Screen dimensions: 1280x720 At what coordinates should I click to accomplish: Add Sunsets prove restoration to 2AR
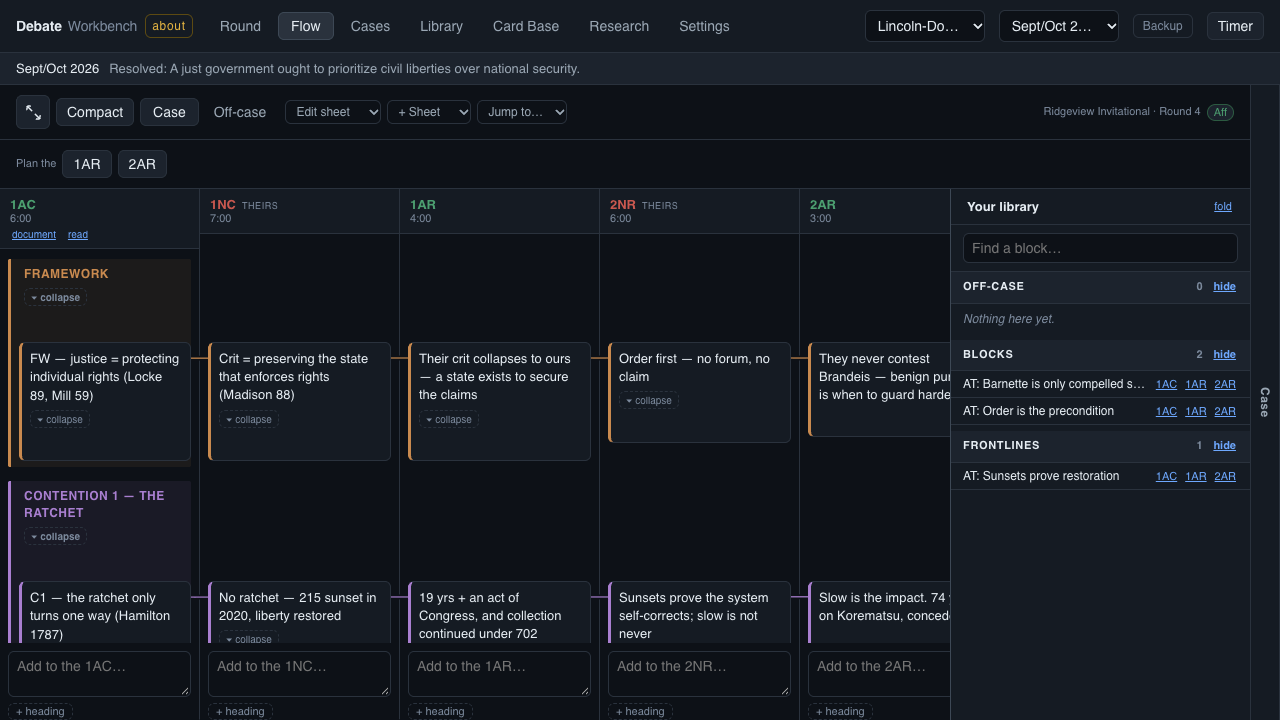[1225, 476]
